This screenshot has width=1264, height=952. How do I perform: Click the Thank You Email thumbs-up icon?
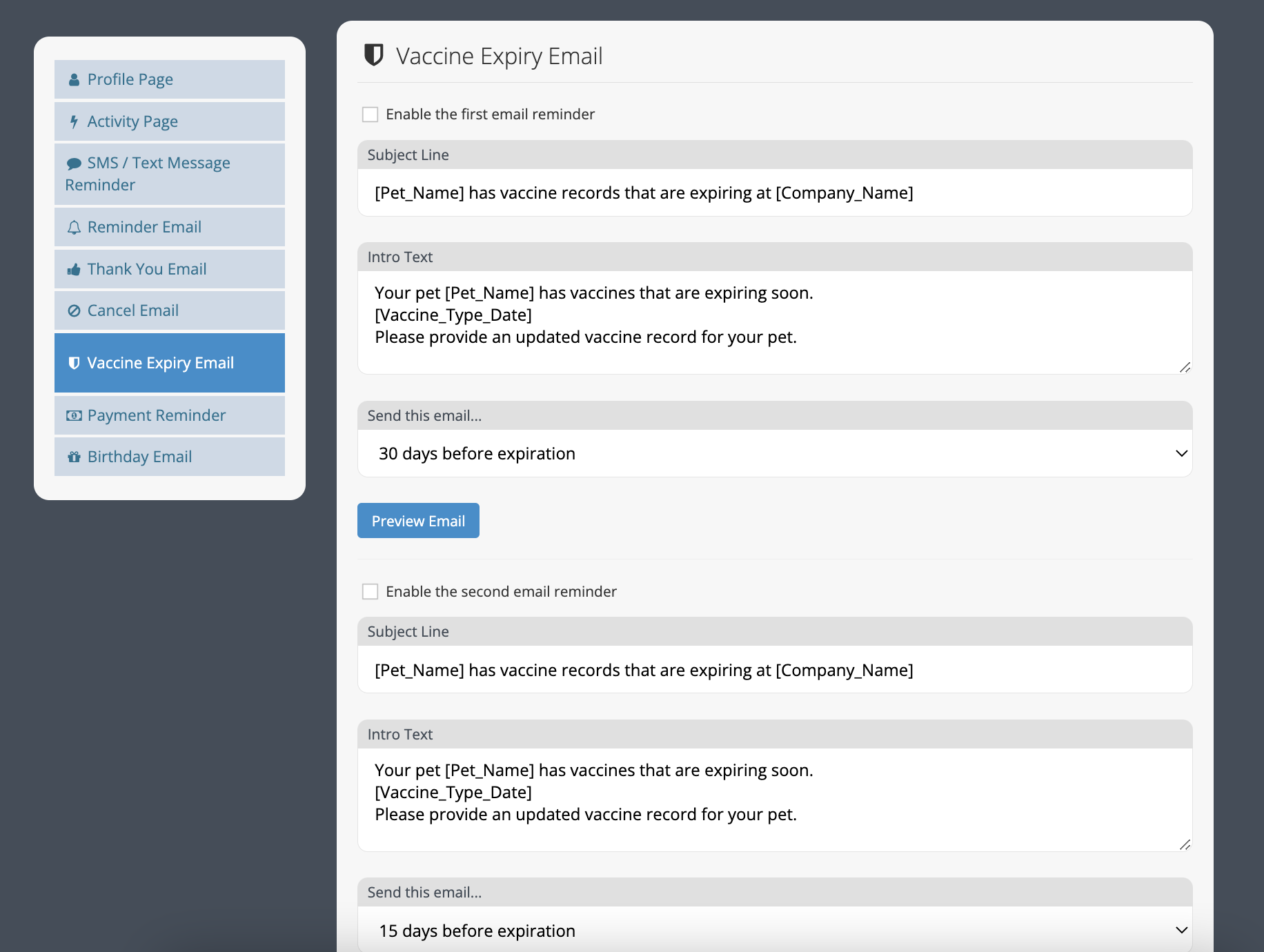[74, 270]
